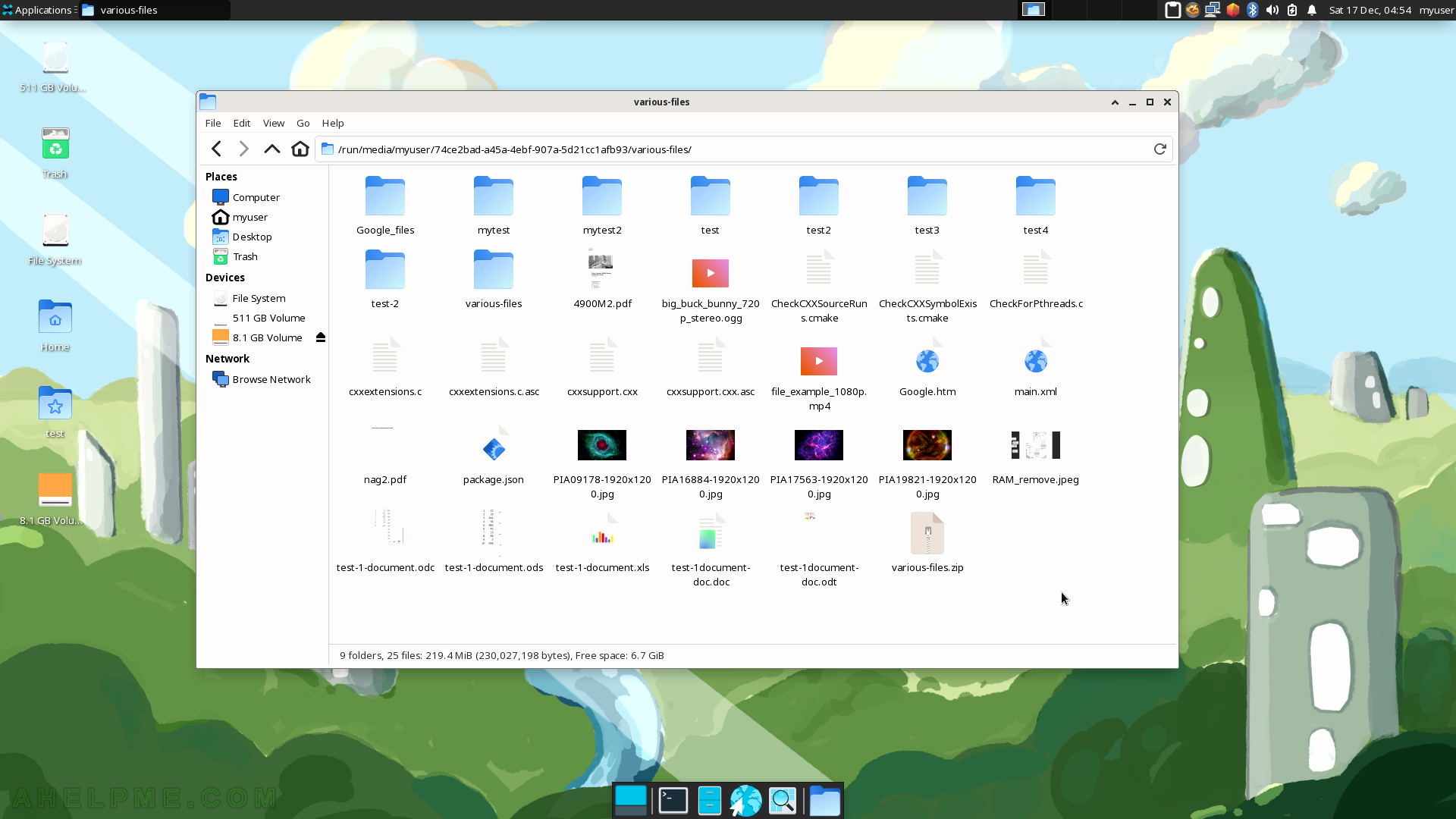Screen dimensions: 1456x819
Task: Open the View menu
Action: coord(274,123)
